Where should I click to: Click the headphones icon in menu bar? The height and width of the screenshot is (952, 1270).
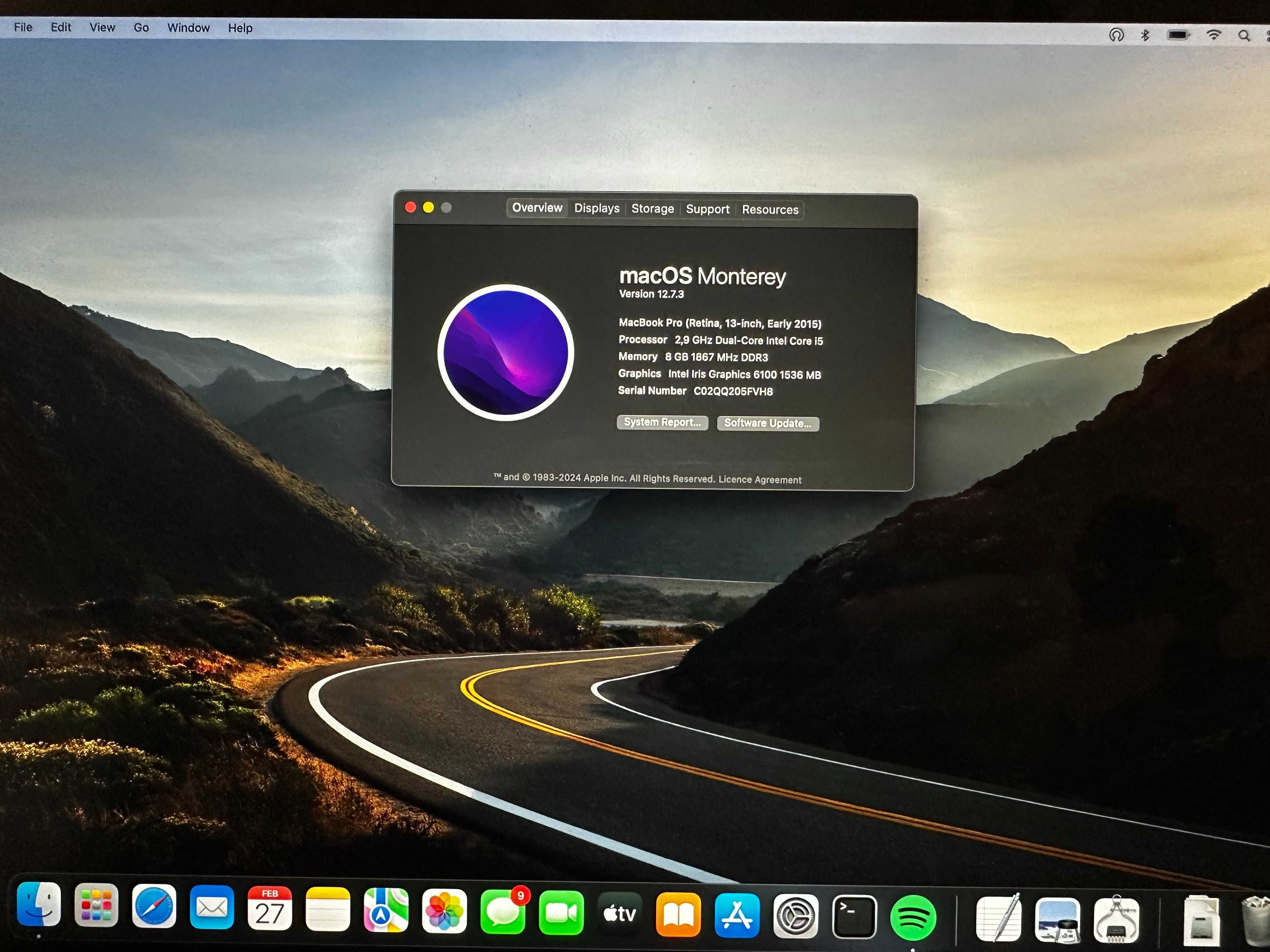click(x=1116, y=35)
